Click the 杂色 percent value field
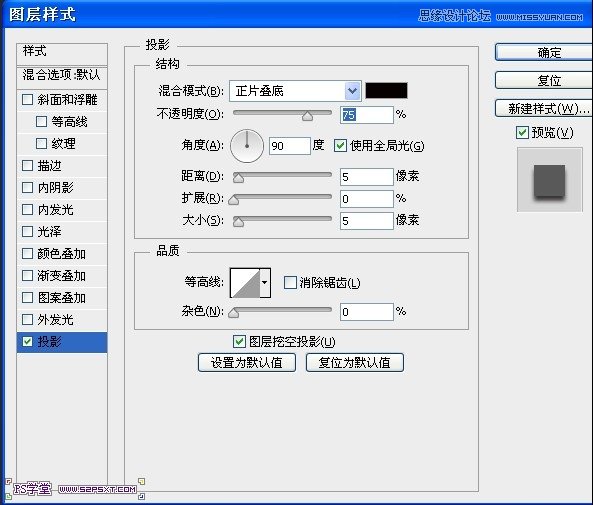The height and width of the screenshot is (505, 593). coord(366,312)
